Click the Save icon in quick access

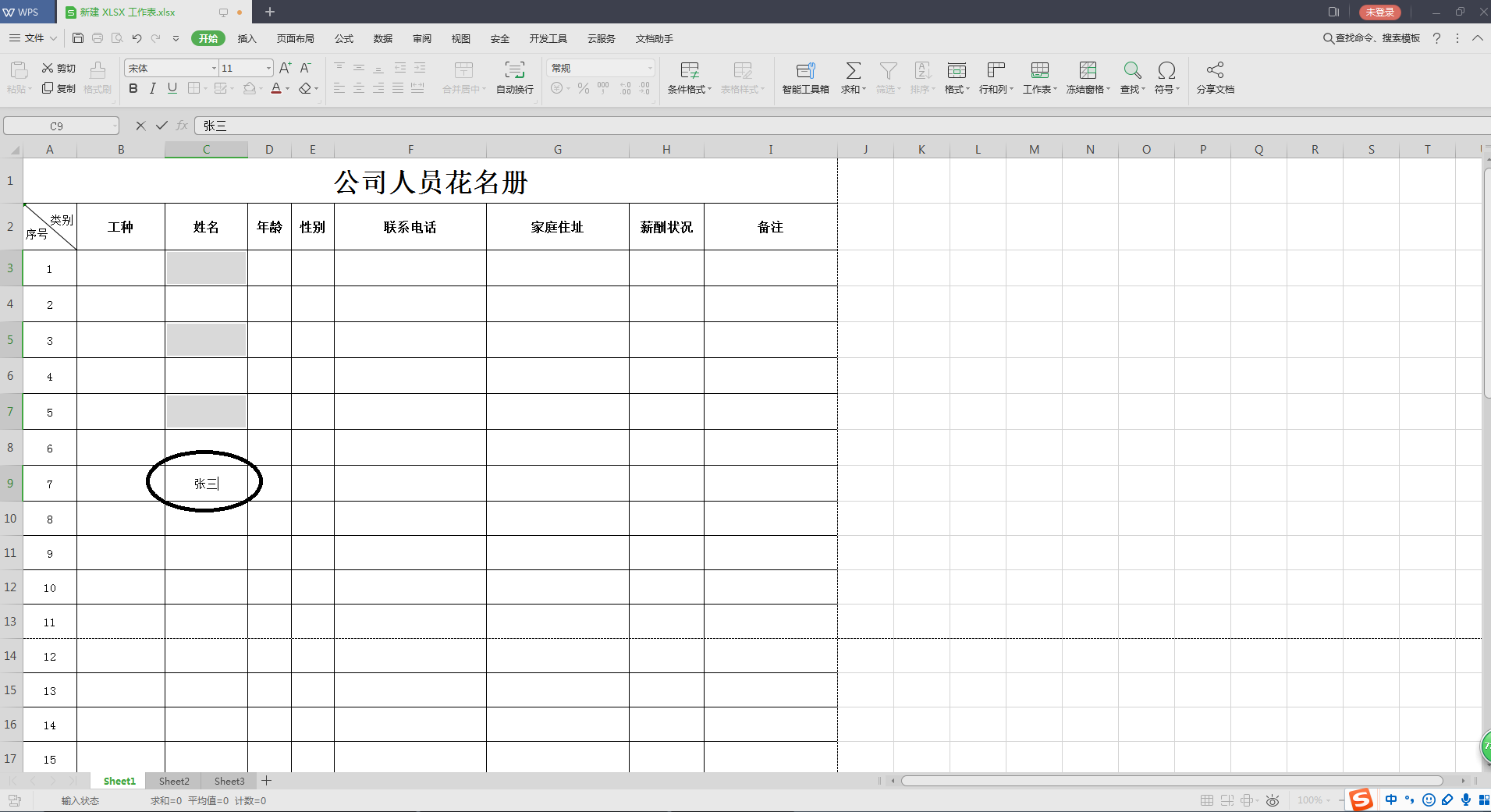[78, 38]
